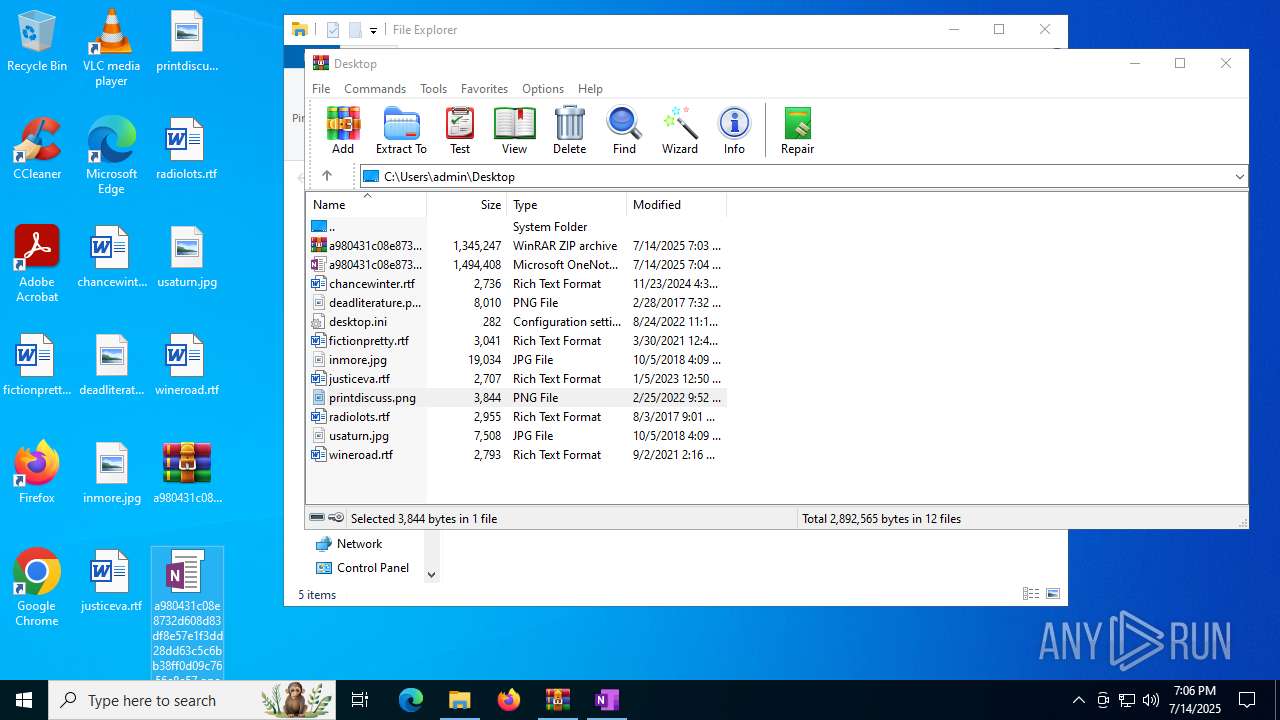
Task: Select Firefox desktop shortcut
Action: point(37,473)
